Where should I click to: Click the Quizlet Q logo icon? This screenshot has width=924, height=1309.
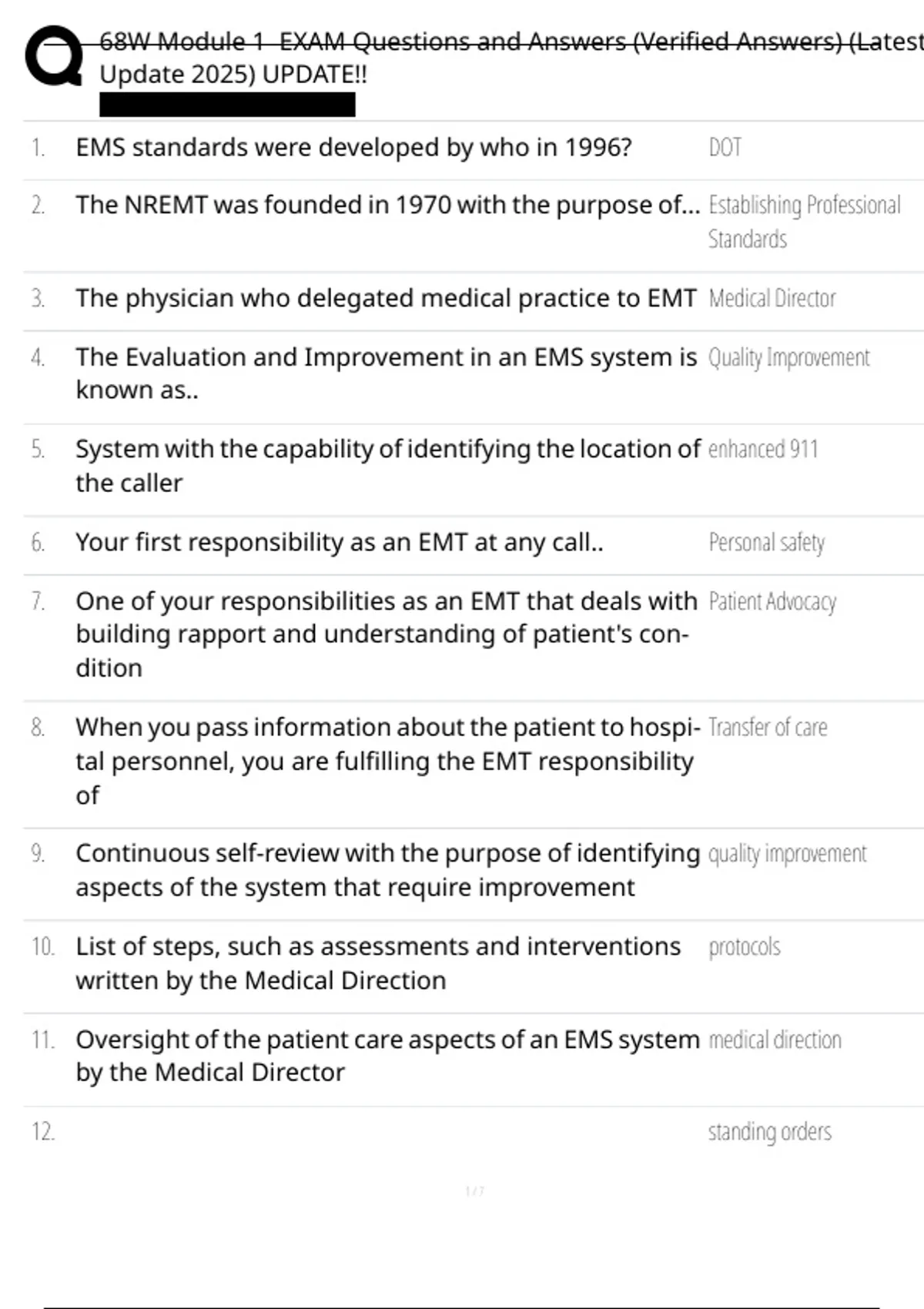coord(54,55)
